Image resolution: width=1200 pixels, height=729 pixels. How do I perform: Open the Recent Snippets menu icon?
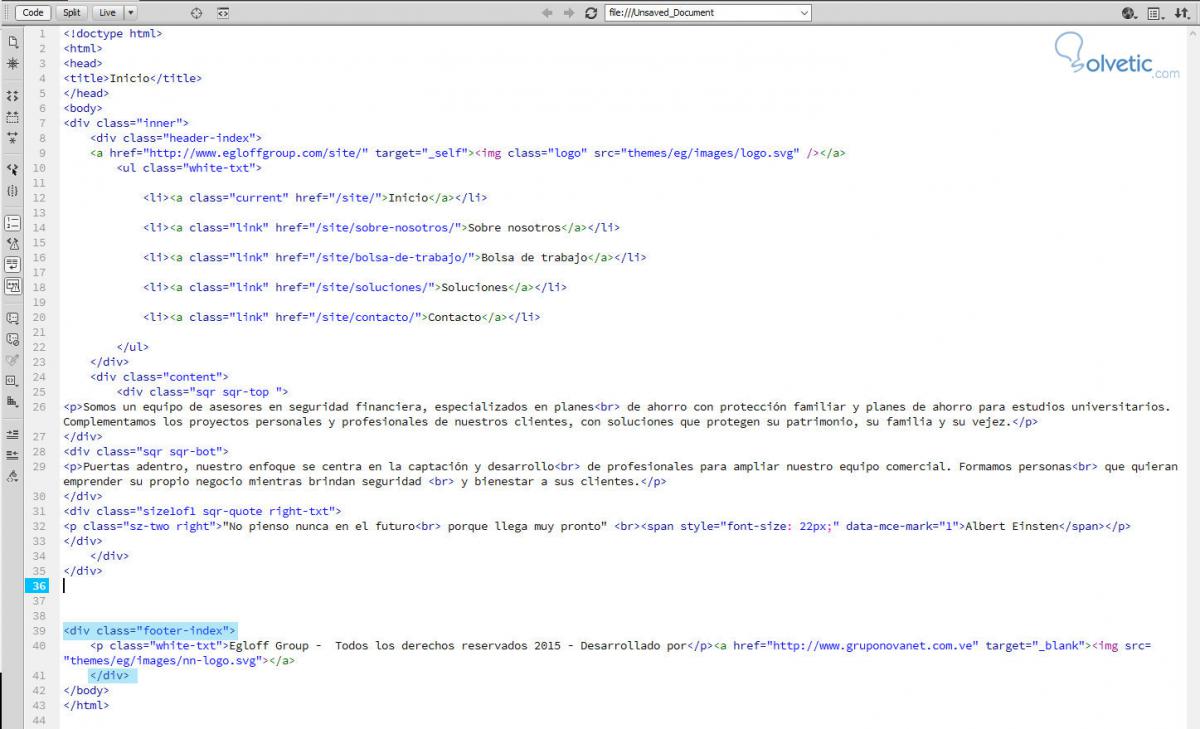click(12, 380)
